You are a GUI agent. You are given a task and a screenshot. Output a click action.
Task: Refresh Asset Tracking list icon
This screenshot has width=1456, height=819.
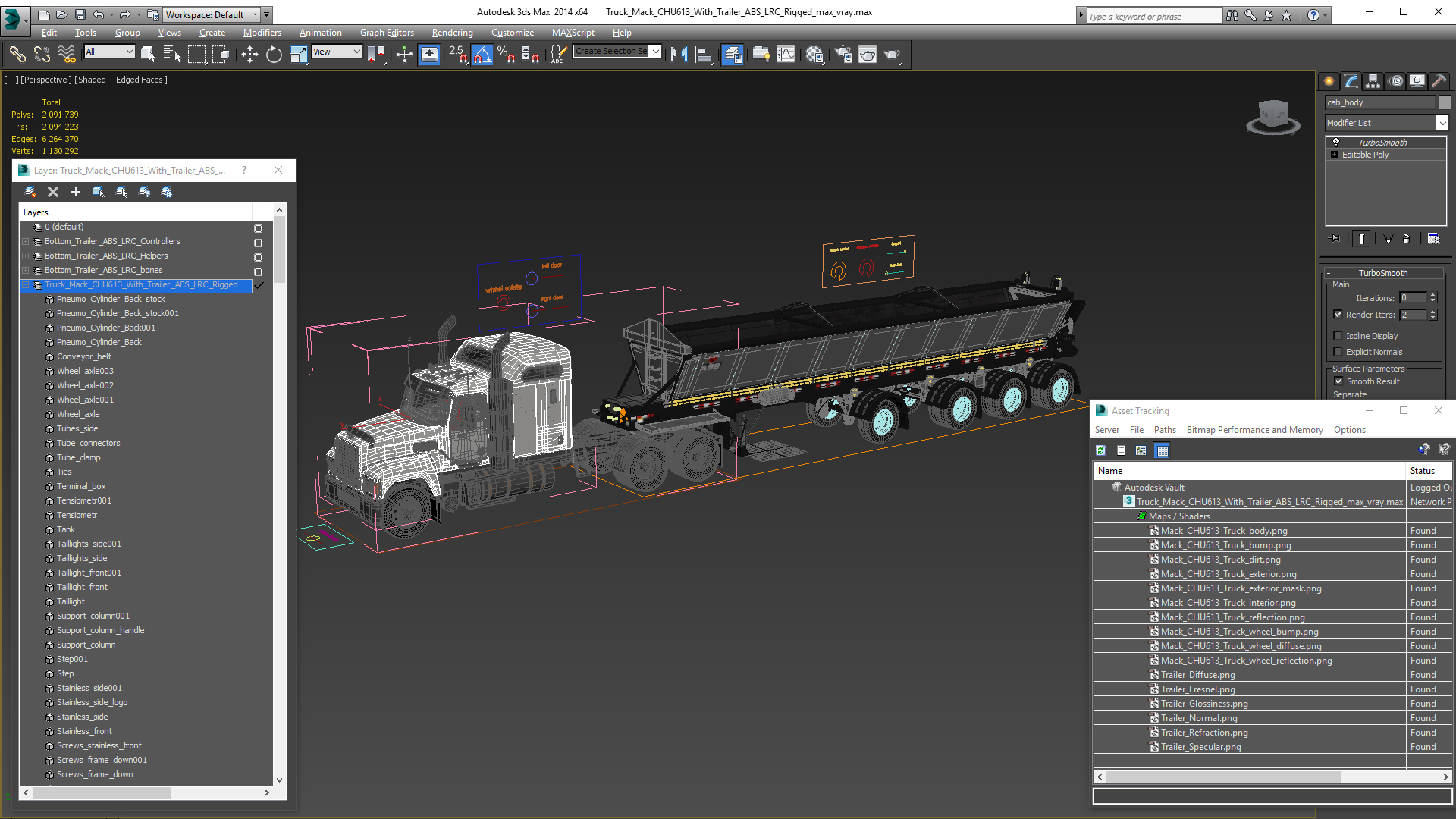(1100, 450)
